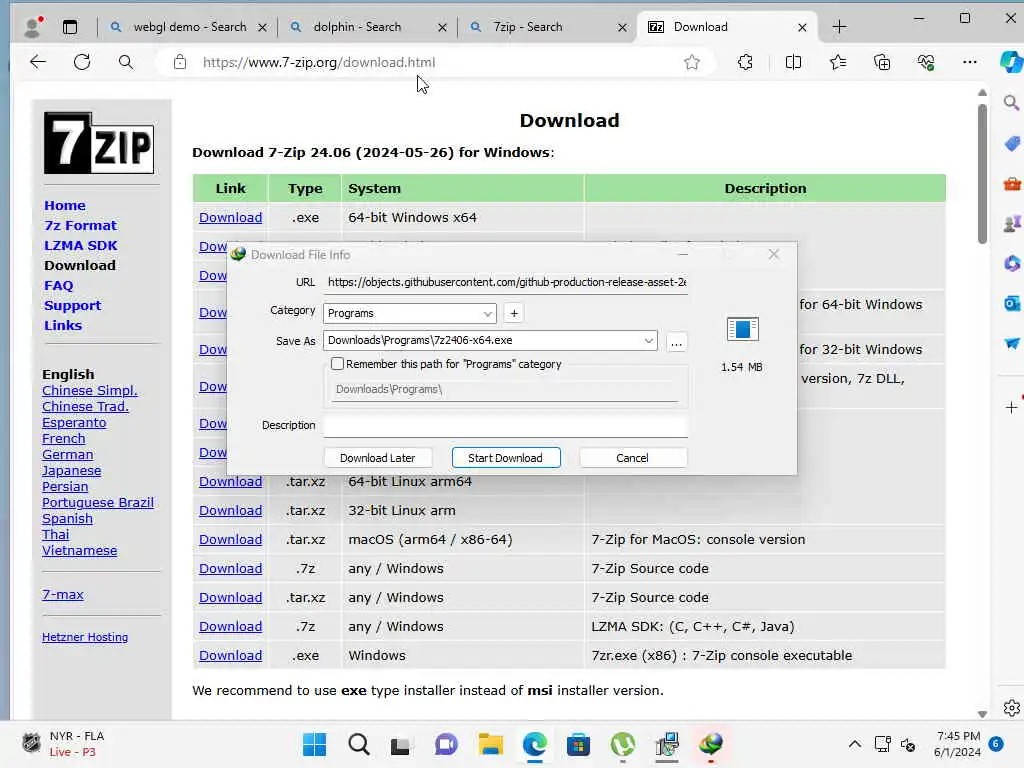Image resolution: width=1024 pixels, height=768 pixels.
Task: Add a sidebar app with plus icon
Action: (x=1011, y=408)
